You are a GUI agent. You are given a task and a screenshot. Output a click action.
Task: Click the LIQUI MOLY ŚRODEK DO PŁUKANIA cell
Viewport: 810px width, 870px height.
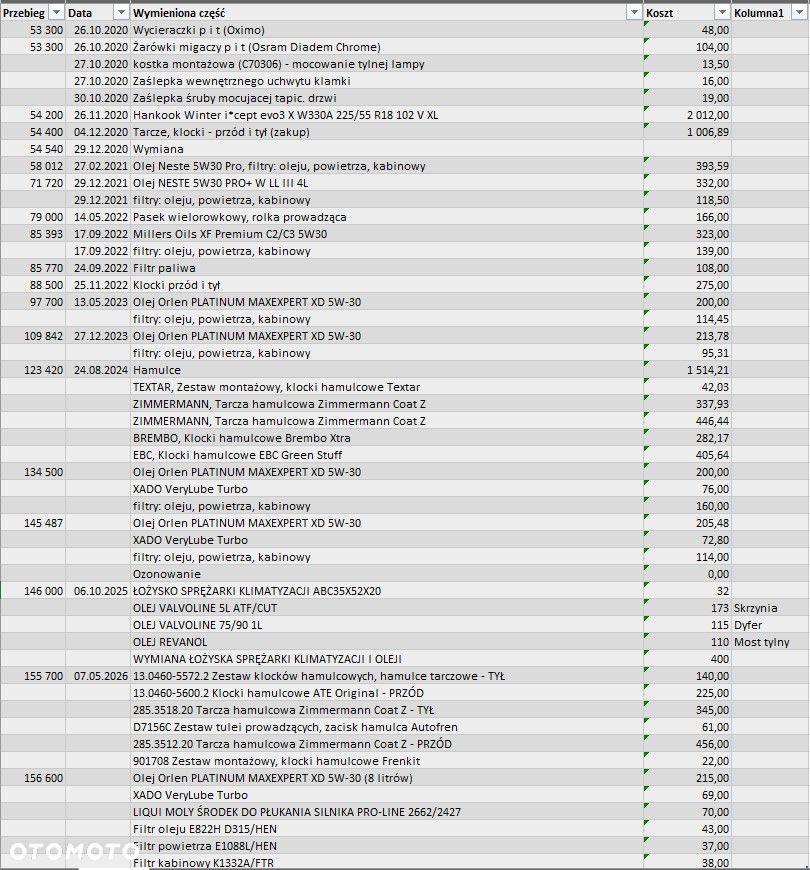[x=387, y=812]
